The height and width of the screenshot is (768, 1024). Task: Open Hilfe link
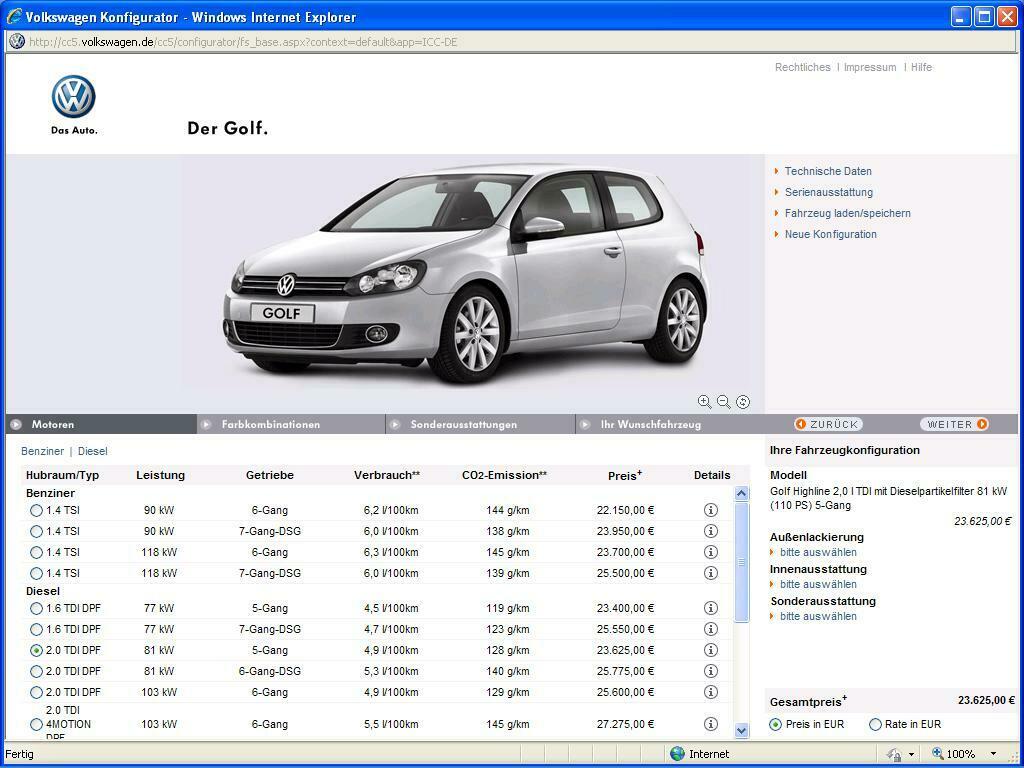point(921,67)
